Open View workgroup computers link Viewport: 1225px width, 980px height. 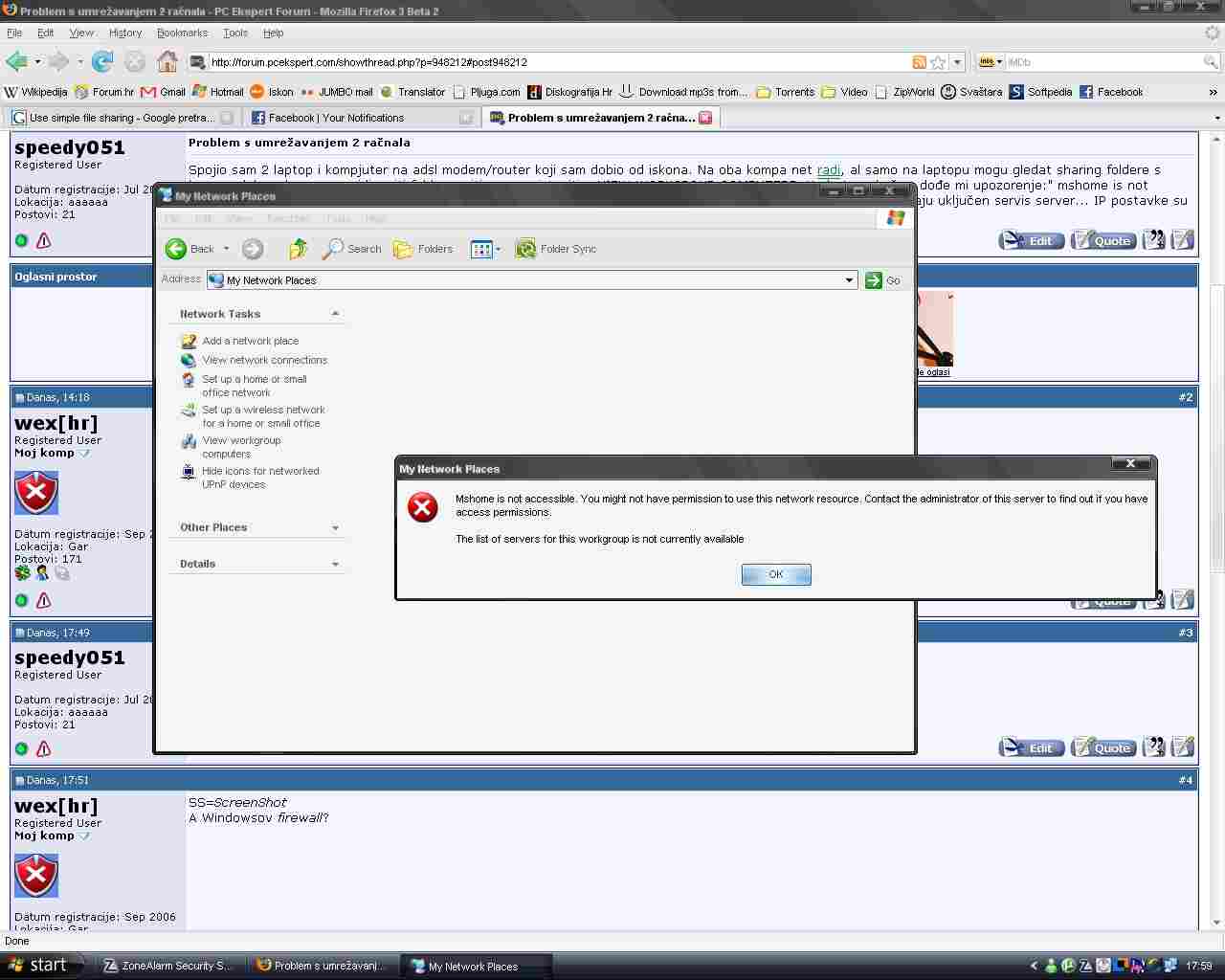(x=240, y=447)
